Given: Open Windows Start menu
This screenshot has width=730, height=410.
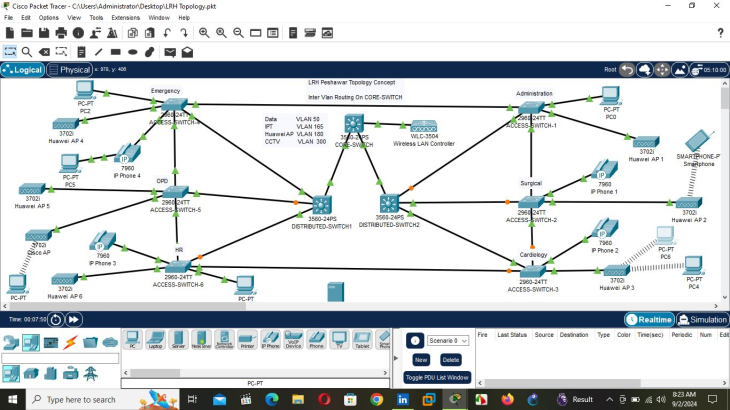Looking at the screenshot, I should tap(13, 399).
